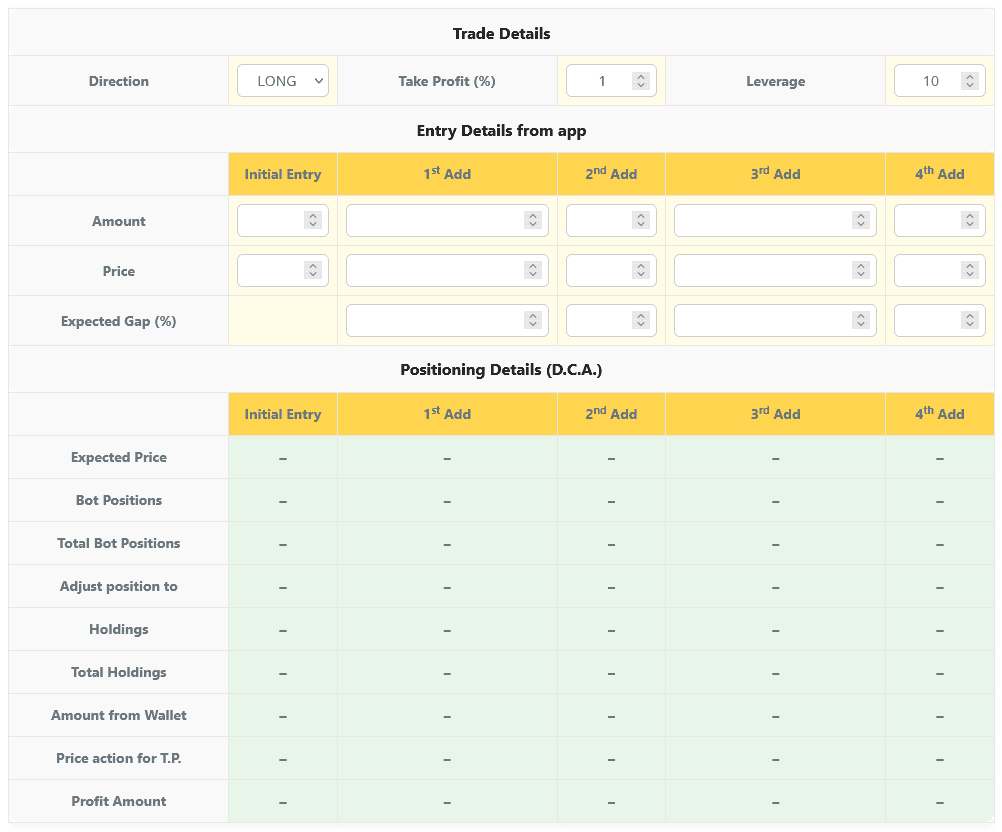Click the 4th Add Amount spinner
Screen dimensions: 1002x832
click(x=969, y=220)
